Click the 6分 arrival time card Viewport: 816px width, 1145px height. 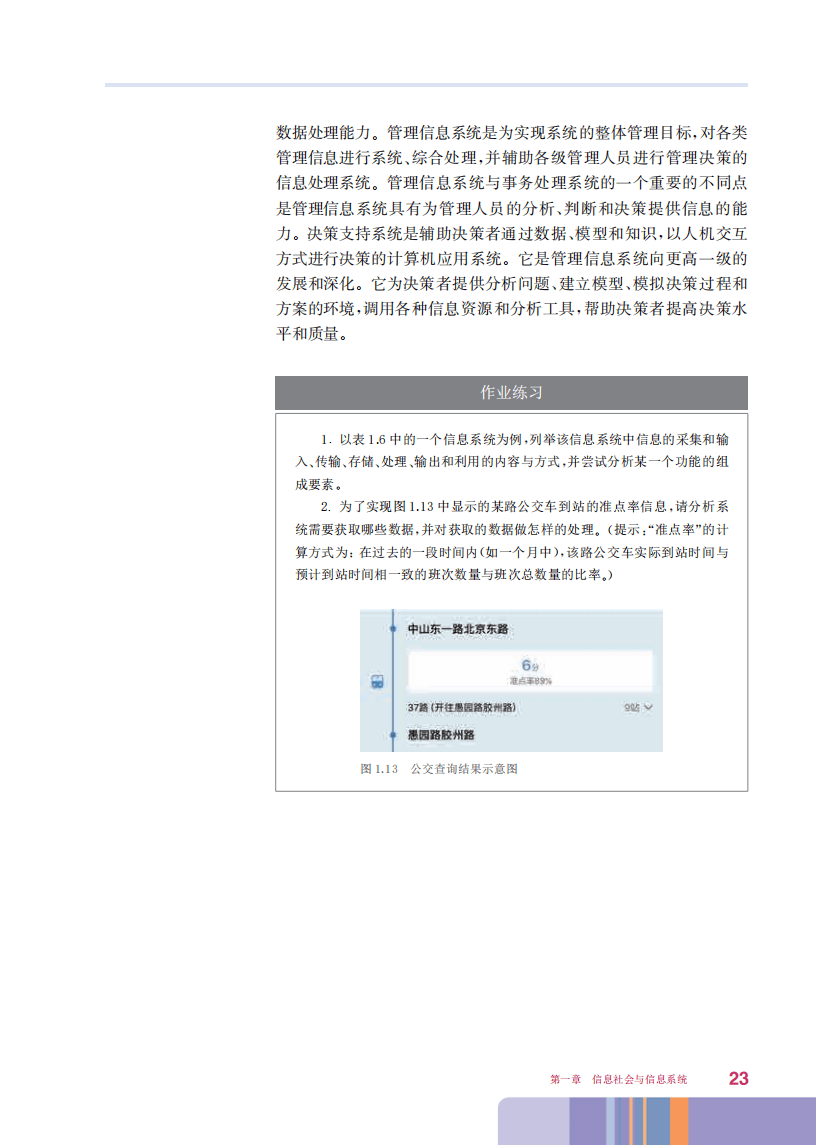530,671
